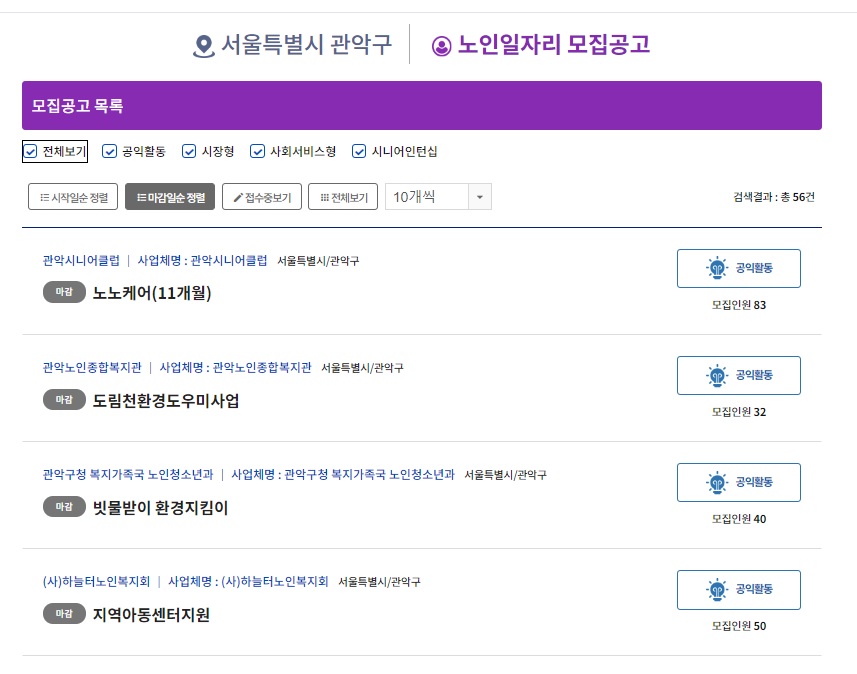Toggle the 사회서비스형 checkbox filter
857x674 pixels.
257,151
